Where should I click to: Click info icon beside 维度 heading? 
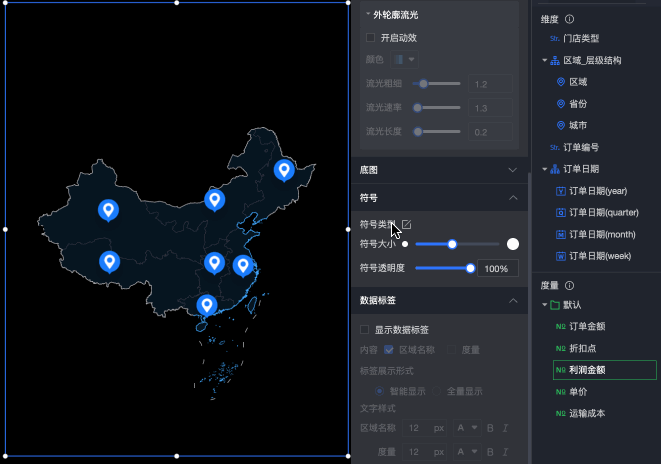click(569, 19)
